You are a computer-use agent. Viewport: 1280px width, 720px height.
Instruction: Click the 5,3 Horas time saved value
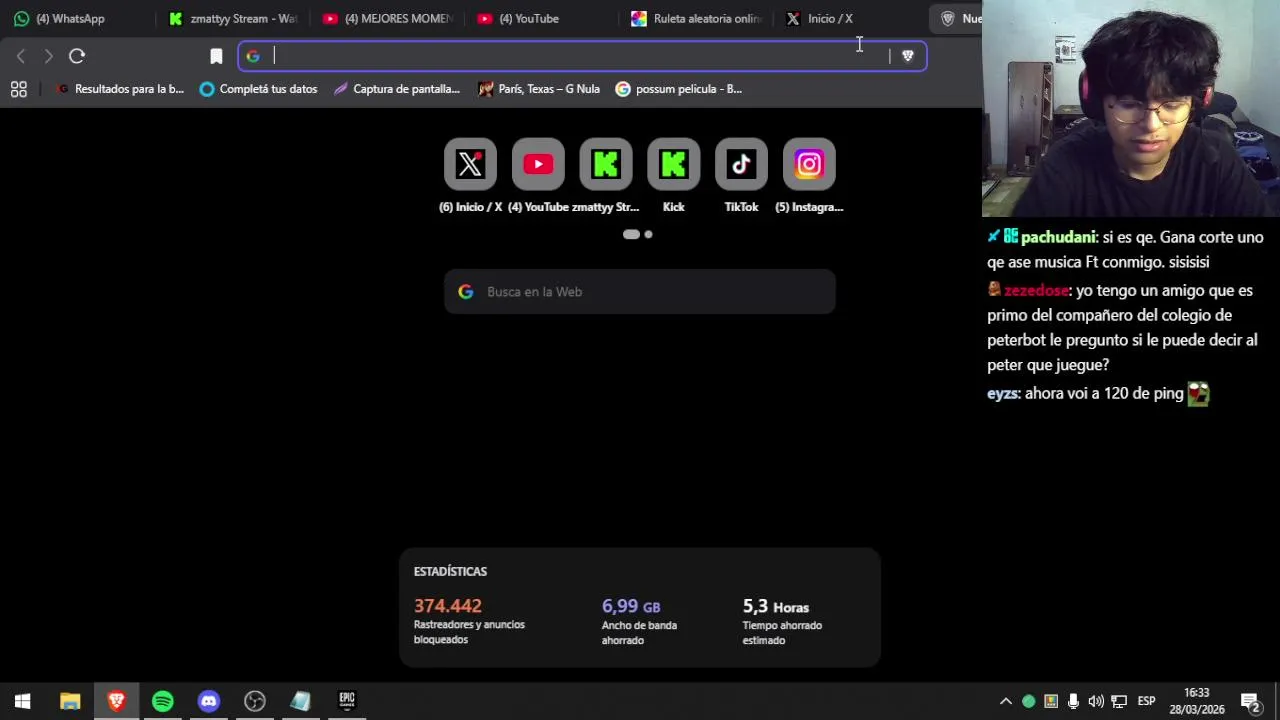click(775, 606)
